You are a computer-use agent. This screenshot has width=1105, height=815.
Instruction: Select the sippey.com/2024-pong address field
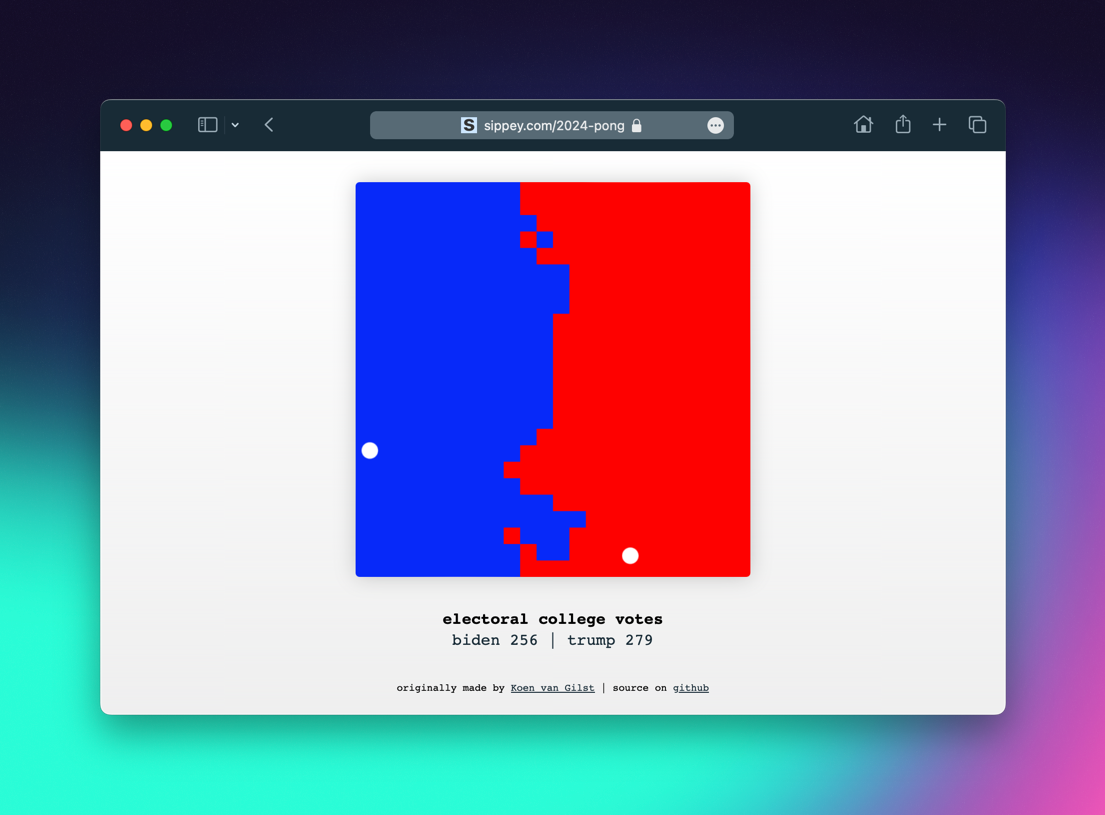[x=554, y=125]
